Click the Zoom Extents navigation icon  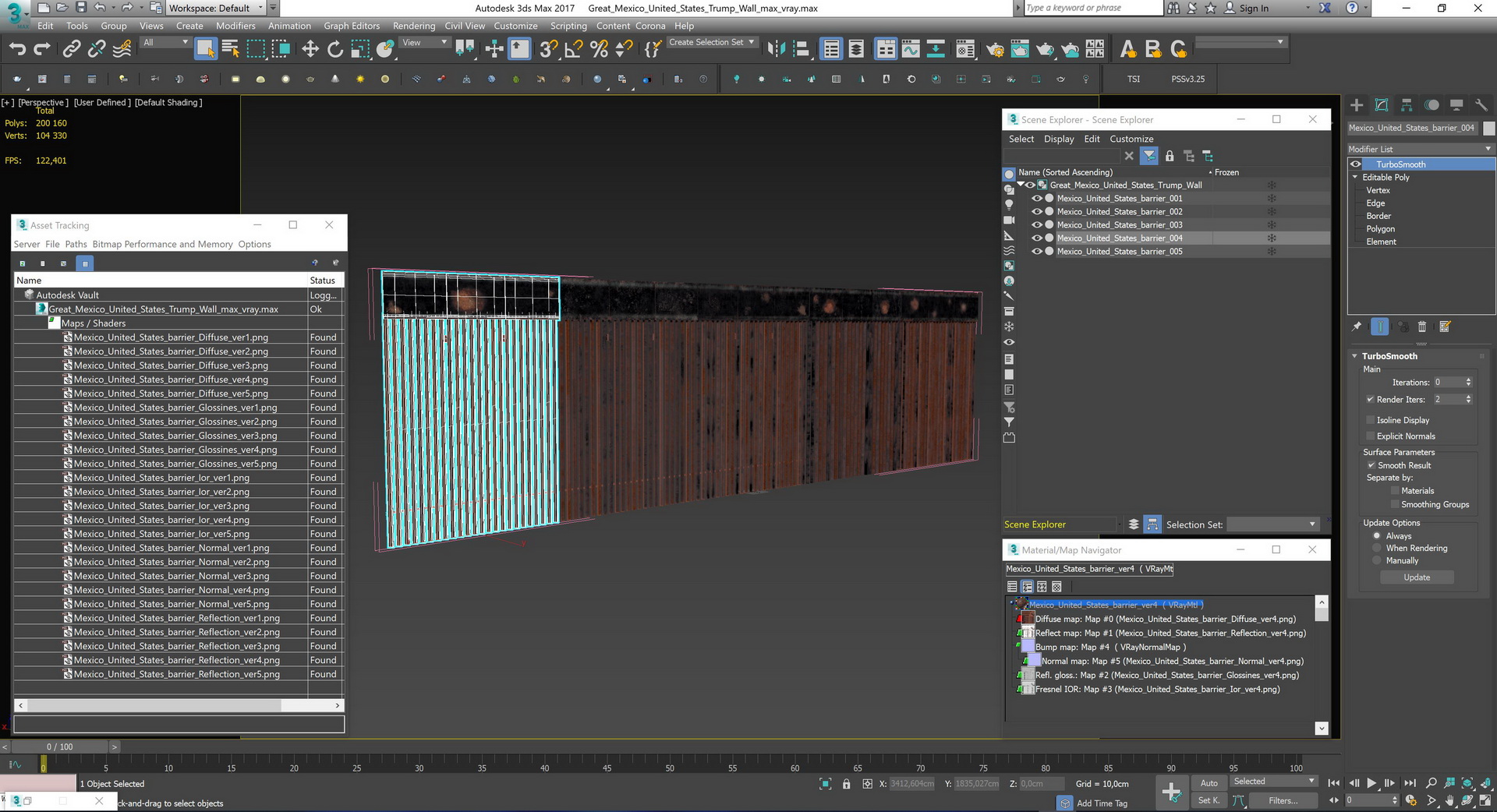coord(1467,783)
